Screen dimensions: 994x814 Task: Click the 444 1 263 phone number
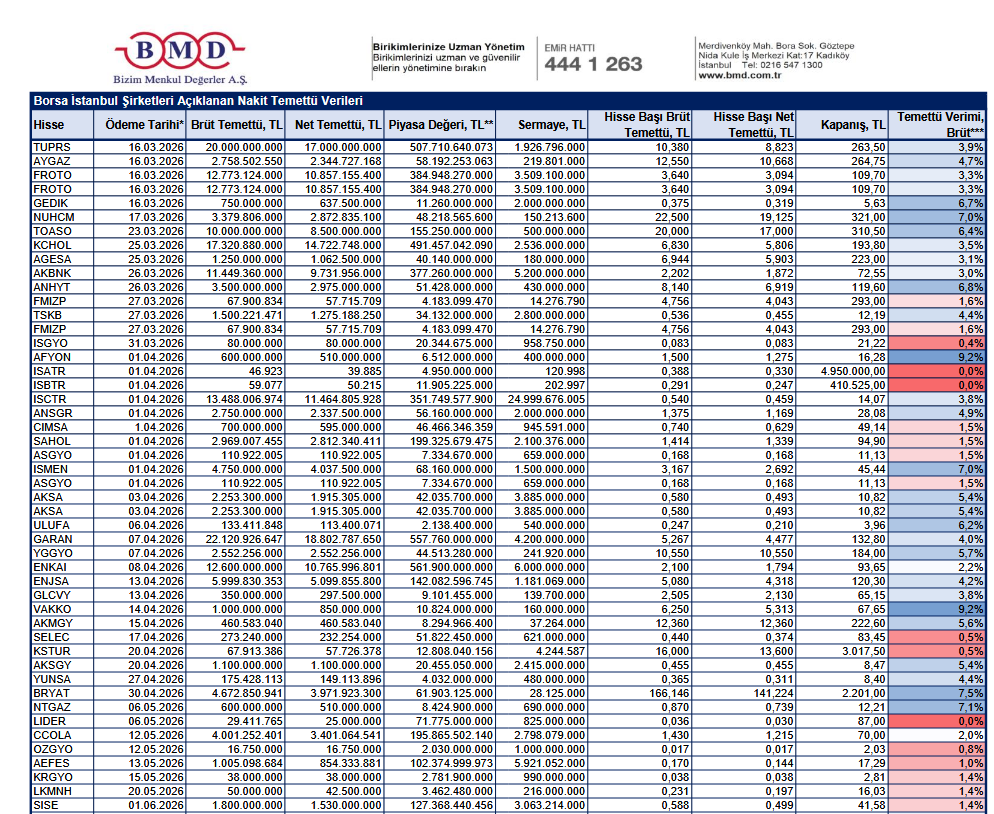(593, 65)
